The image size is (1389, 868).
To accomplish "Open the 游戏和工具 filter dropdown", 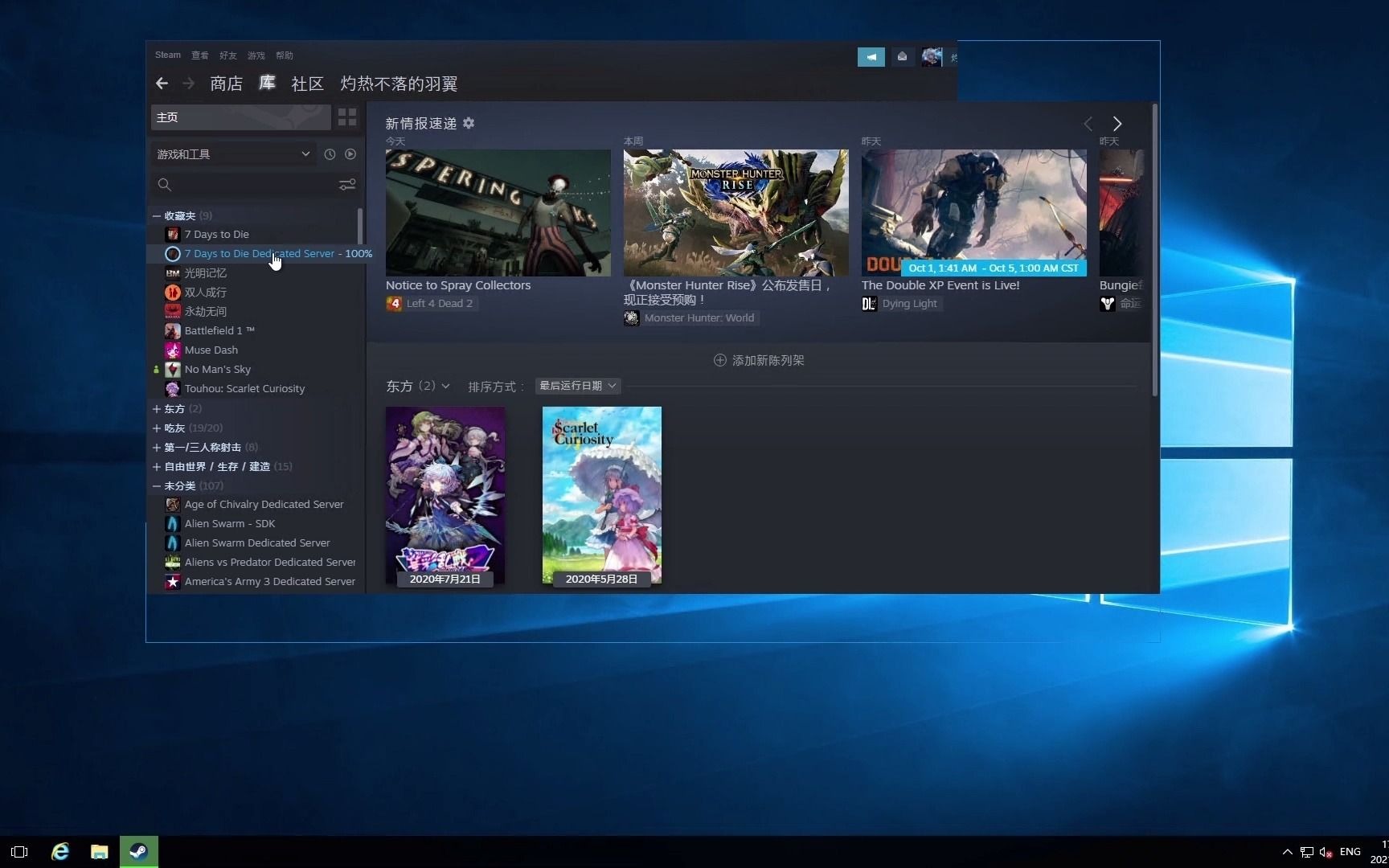I will pos(234,154).
